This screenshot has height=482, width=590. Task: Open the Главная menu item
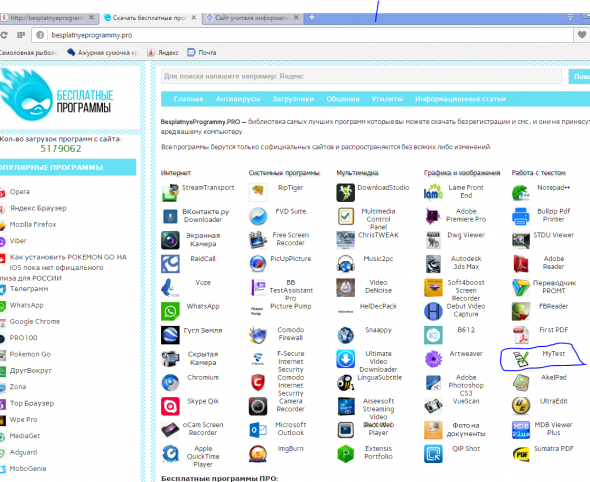click(188, 99)
